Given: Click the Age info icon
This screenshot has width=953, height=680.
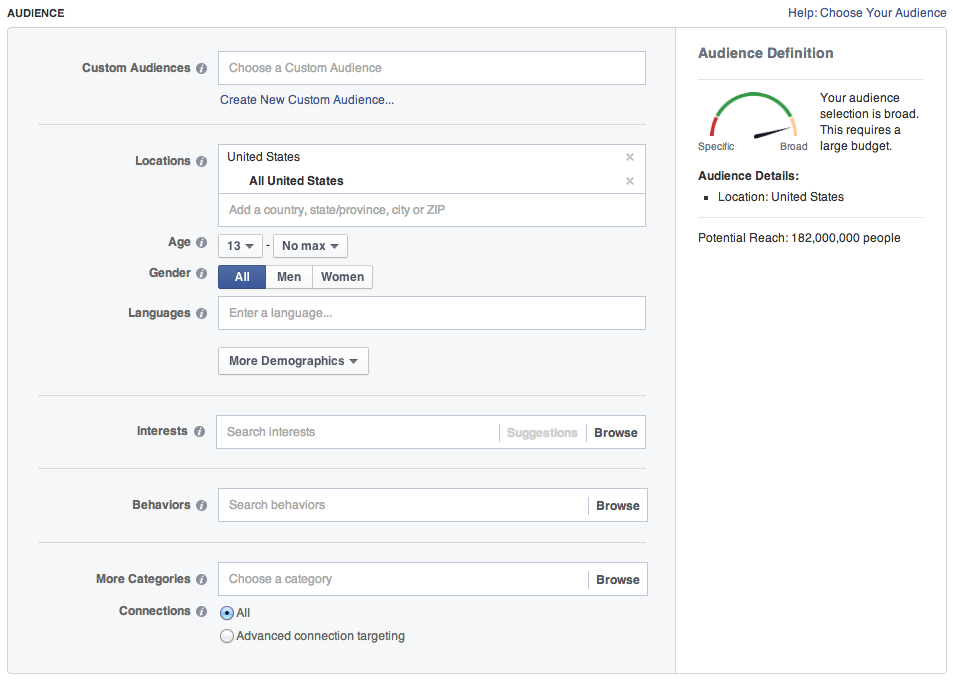Looking at the screenshot, I should point(201,242).
